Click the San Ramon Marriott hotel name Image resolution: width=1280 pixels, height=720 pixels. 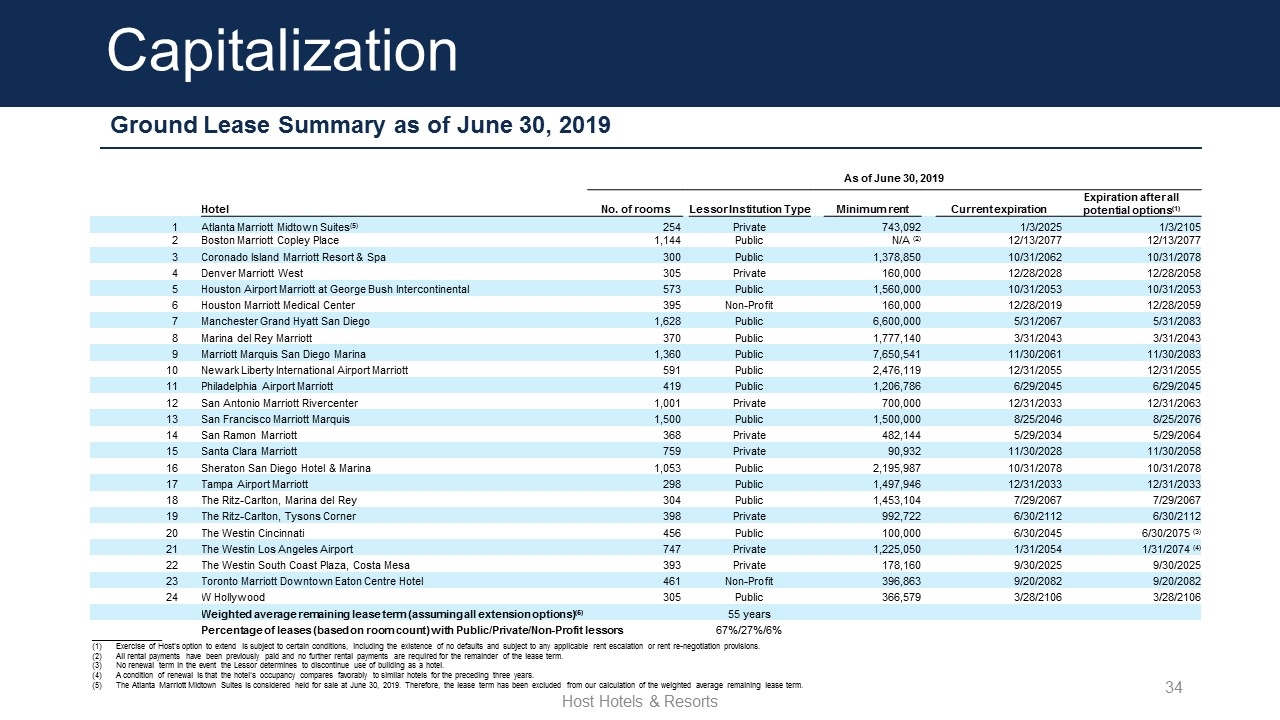click(249, 435)
